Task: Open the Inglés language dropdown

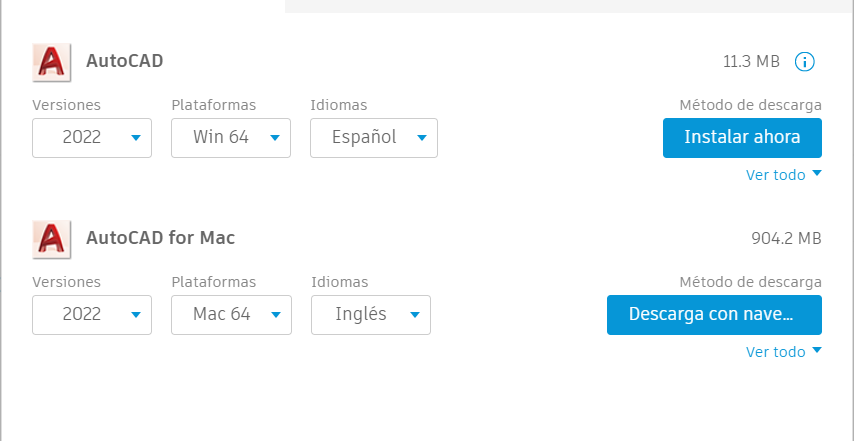Action: pyautogui.click(x=371, y=315)
